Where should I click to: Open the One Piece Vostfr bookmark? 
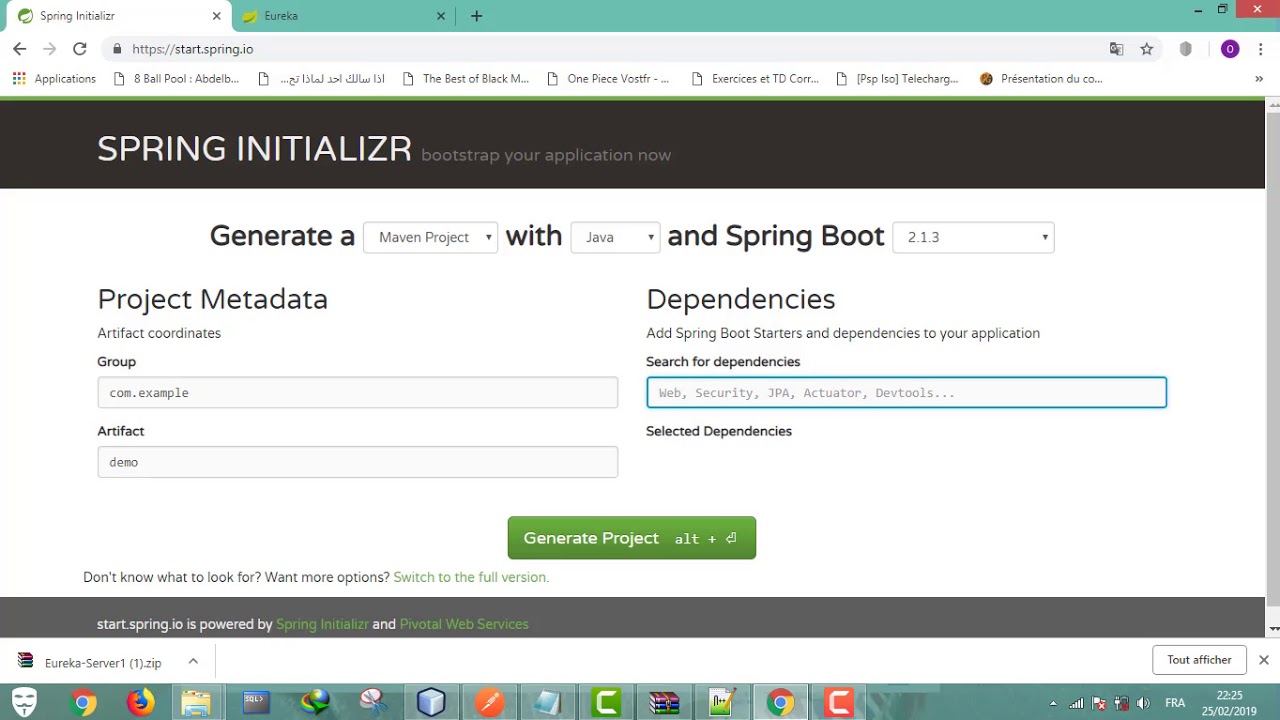point(608,79)
